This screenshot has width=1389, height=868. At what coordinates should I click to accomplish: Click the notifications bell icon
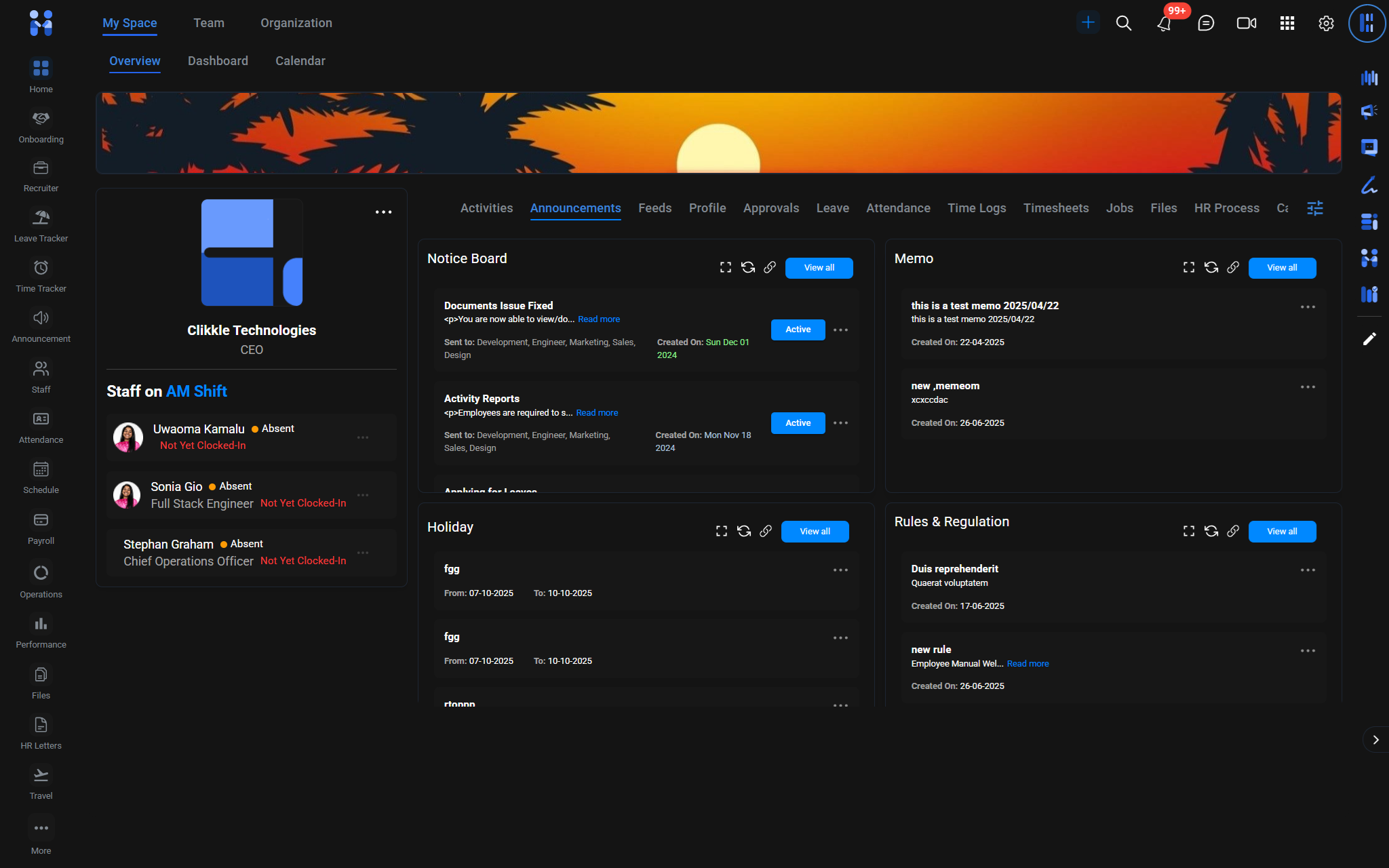[1164, 24]
